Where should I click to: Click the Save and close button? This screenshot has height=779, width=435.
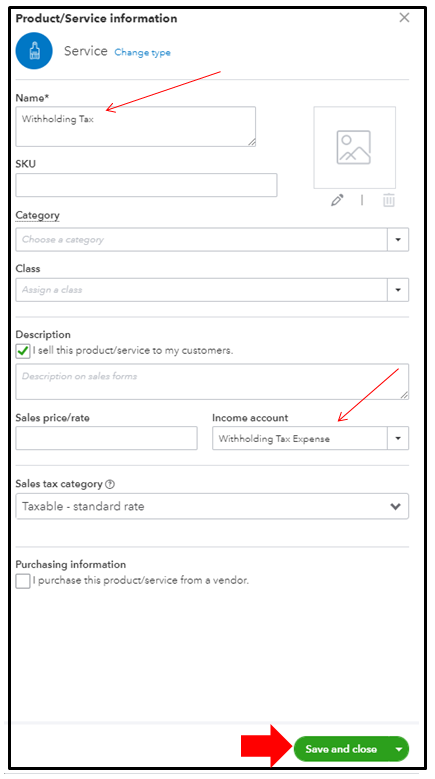(x=341, y=749)
